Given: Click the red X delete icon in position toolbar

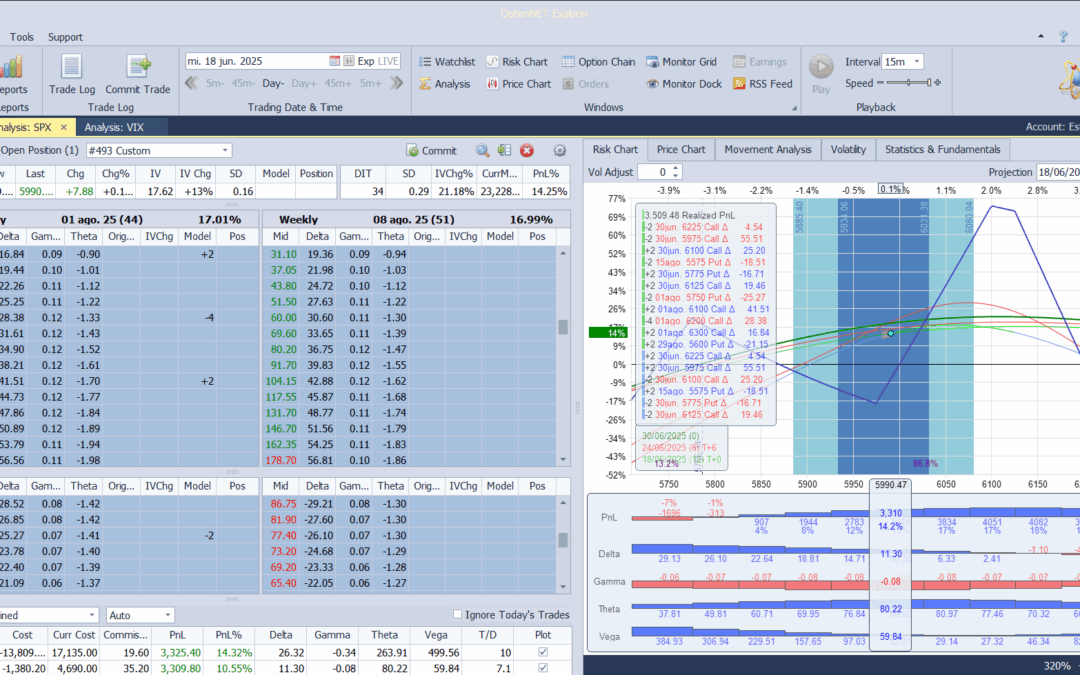Looking at the screenshot, I should point(527,150).
